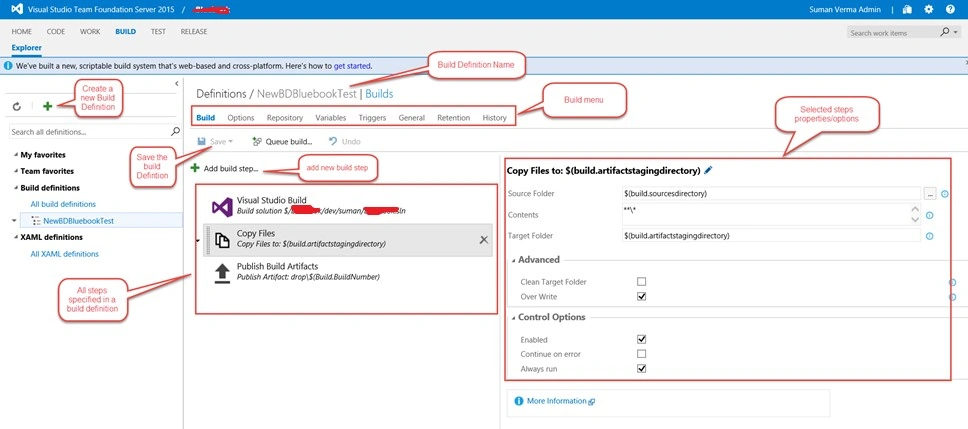
Task: Show info for Contents field
Action: (x=929, y=215)
